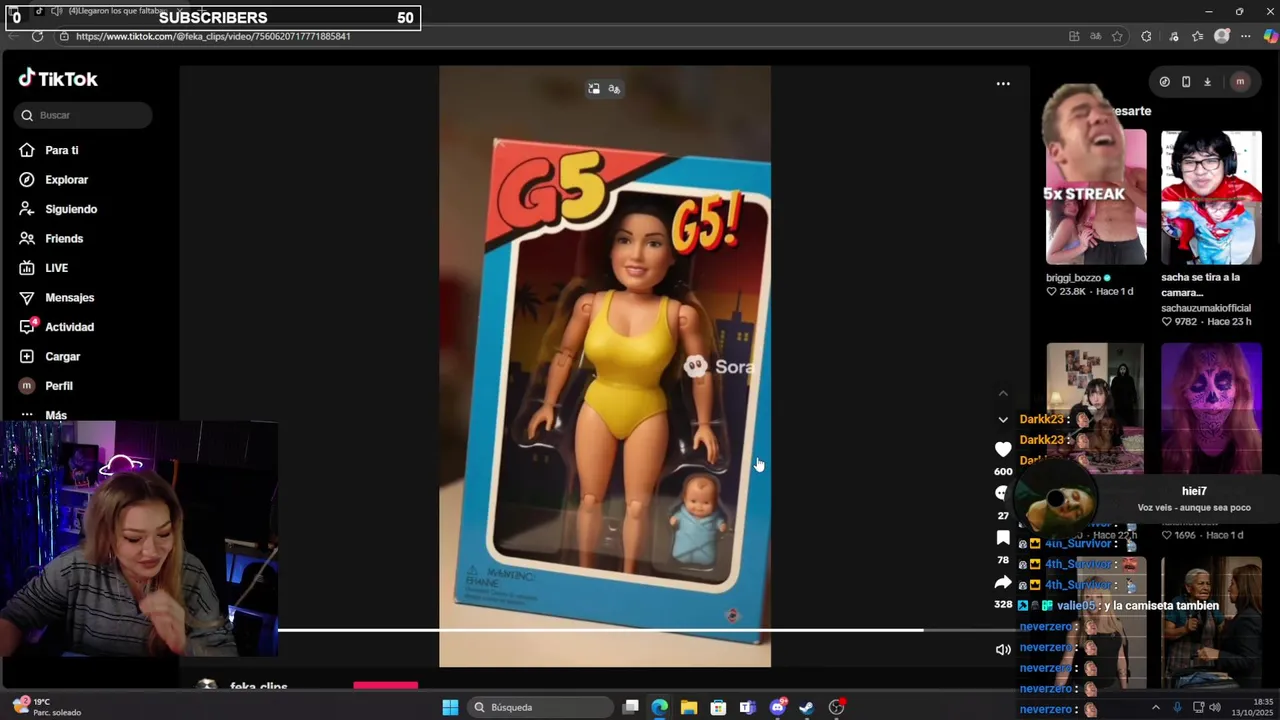Screen dimensions: 1280x720
Task: Toggle video mute with the speaker icon
Action: tap(1003, 650)
